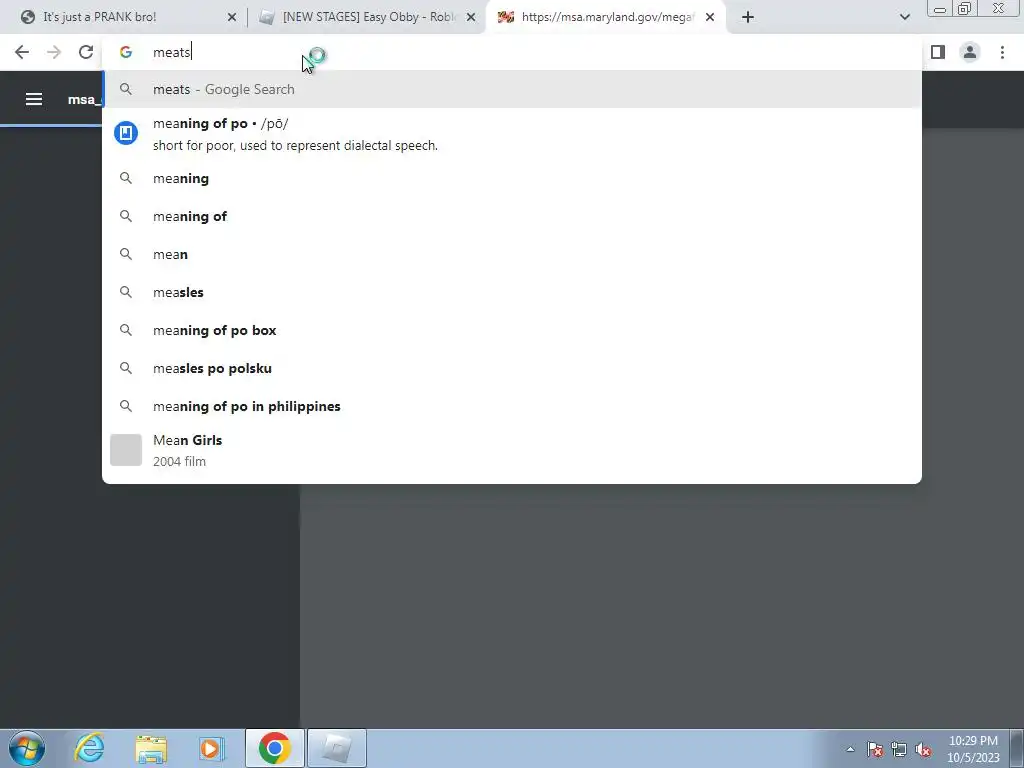Select the "measles" search suggestion

click(x=512, y=292)
